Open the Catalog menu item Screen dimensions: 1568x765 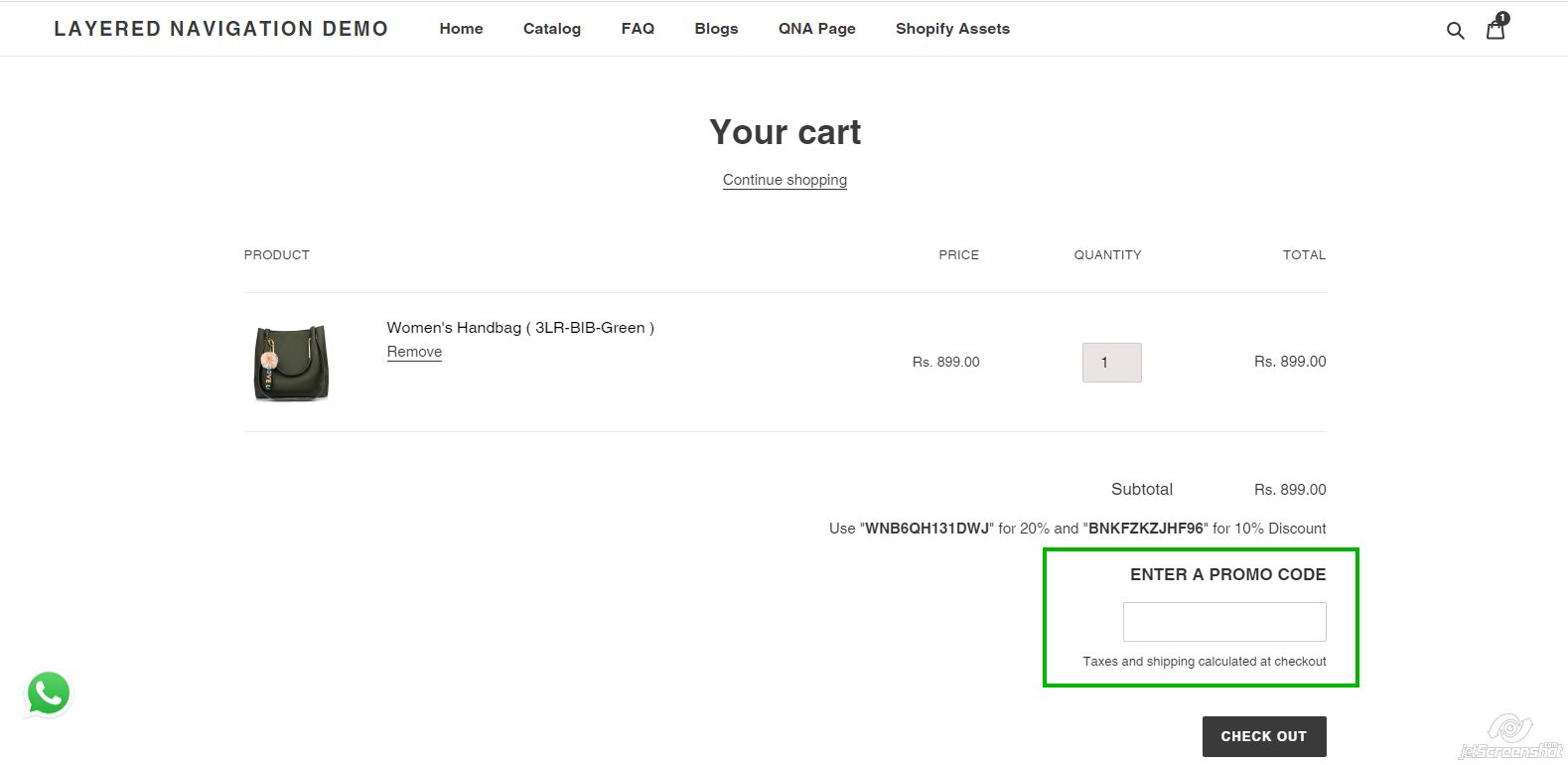coord(552,29)
